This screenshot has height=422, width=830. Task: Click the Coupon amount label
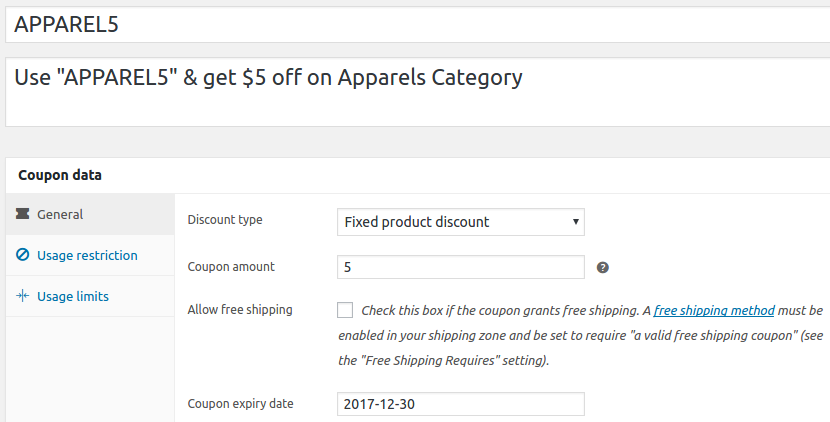231,267
